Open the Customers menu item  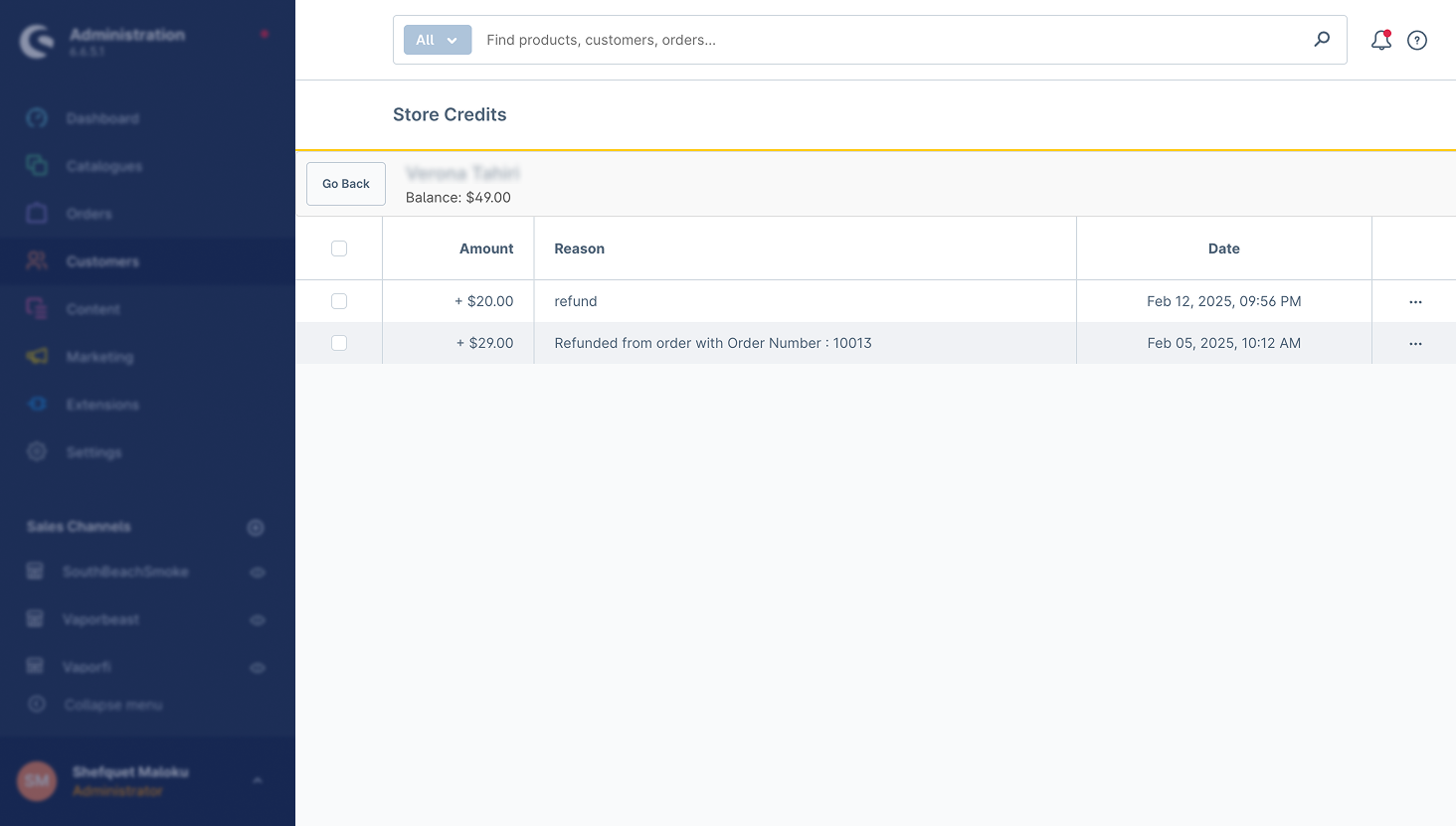click(102, 261)
